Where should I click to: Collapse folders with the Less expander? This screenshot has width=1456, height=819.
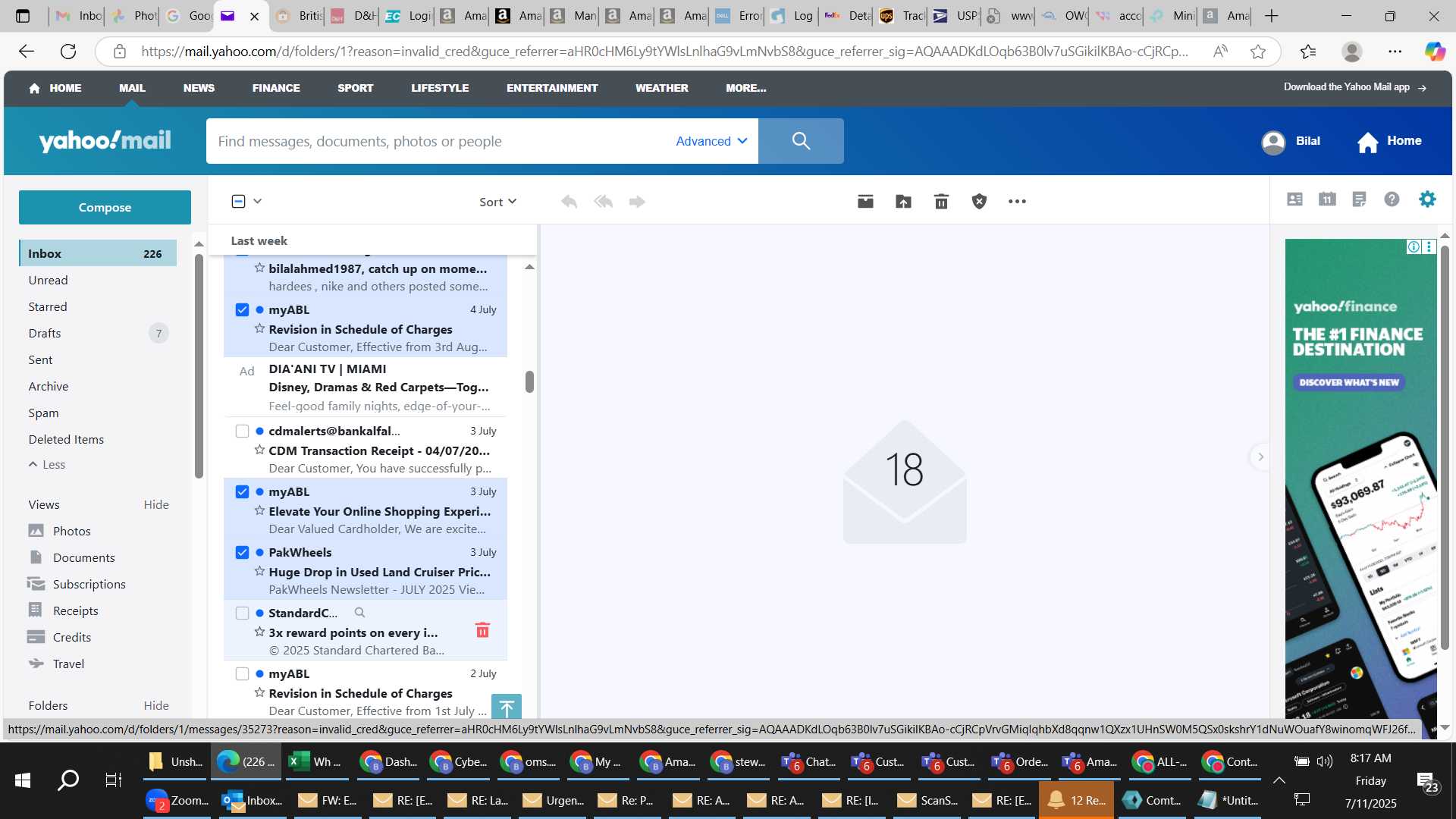click(47, 465)
